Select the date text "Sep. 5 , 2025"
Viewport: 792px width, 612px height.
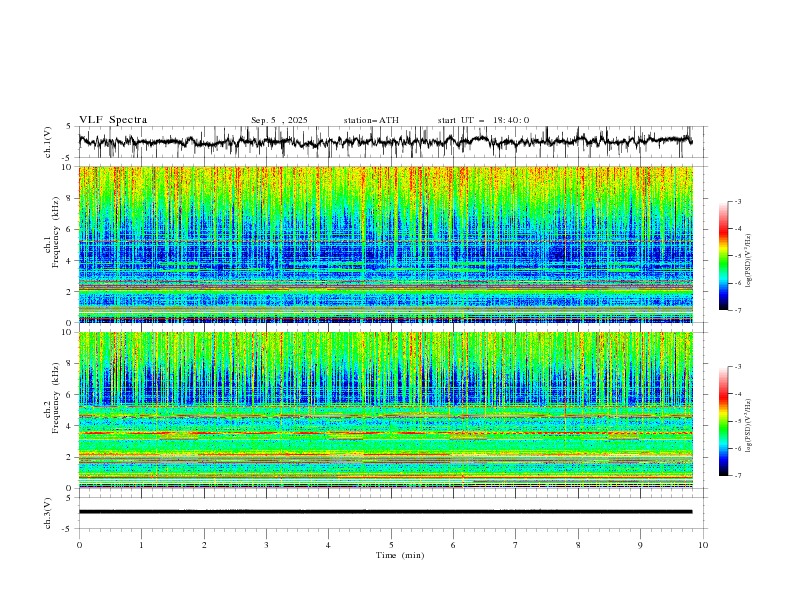click(279, 120)
